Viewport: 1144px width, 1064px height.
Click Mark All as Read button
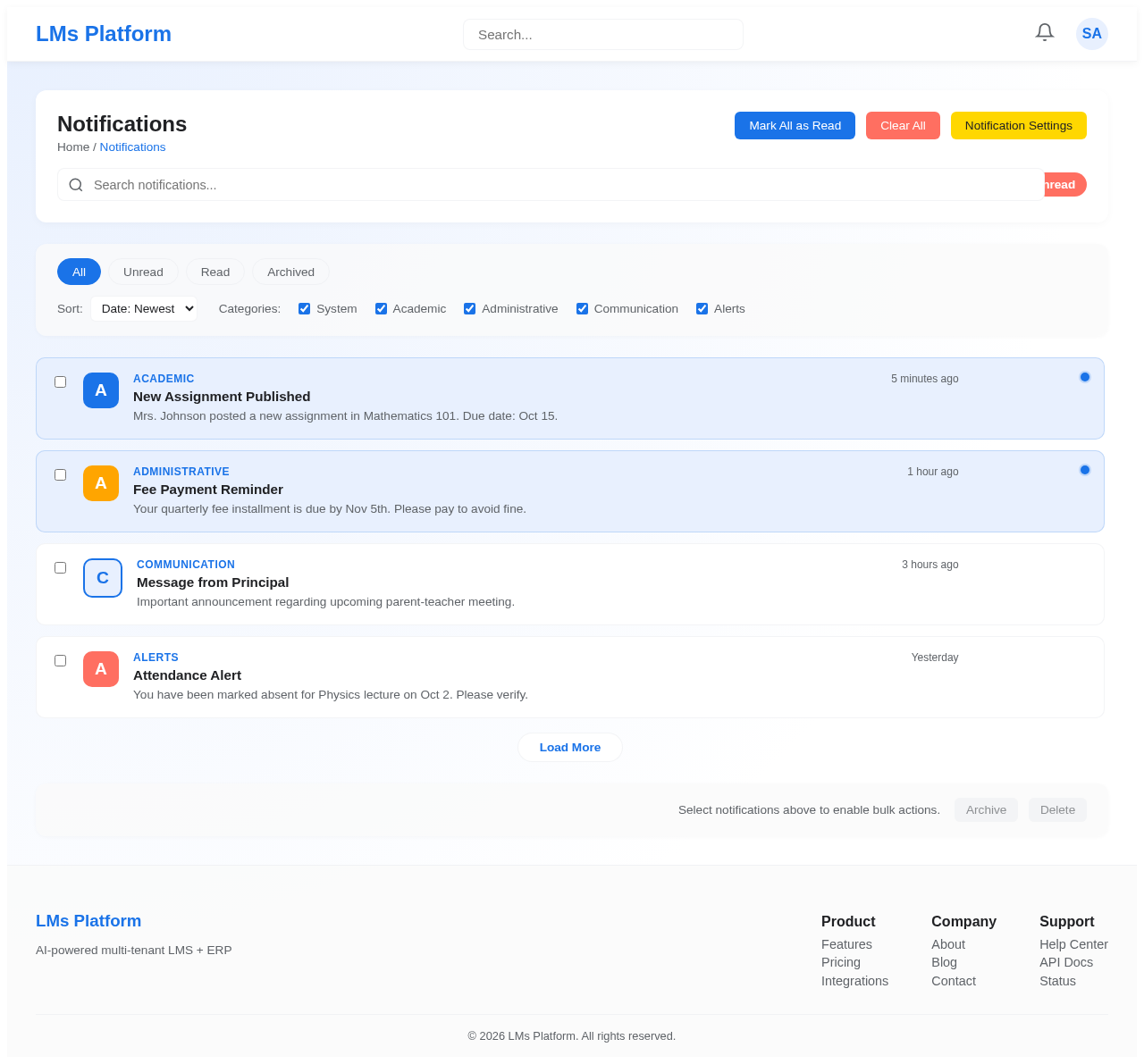(x=795, y=126)
